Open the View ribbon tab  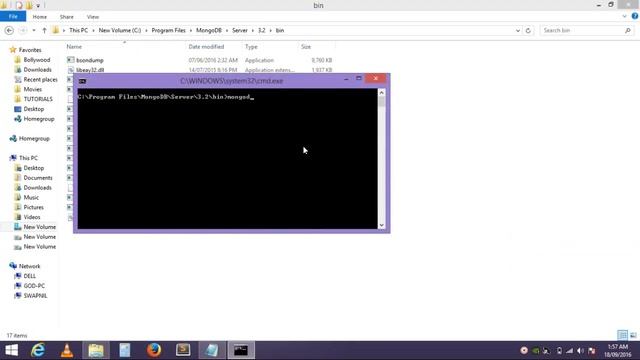point(93,17)
